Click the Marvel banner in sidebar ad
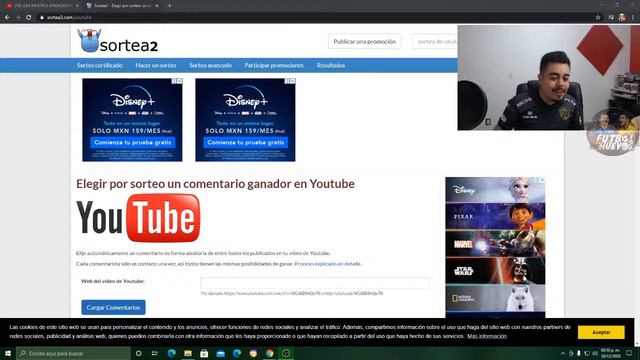This screenshot has height=360, width=640. coord(495,244)
